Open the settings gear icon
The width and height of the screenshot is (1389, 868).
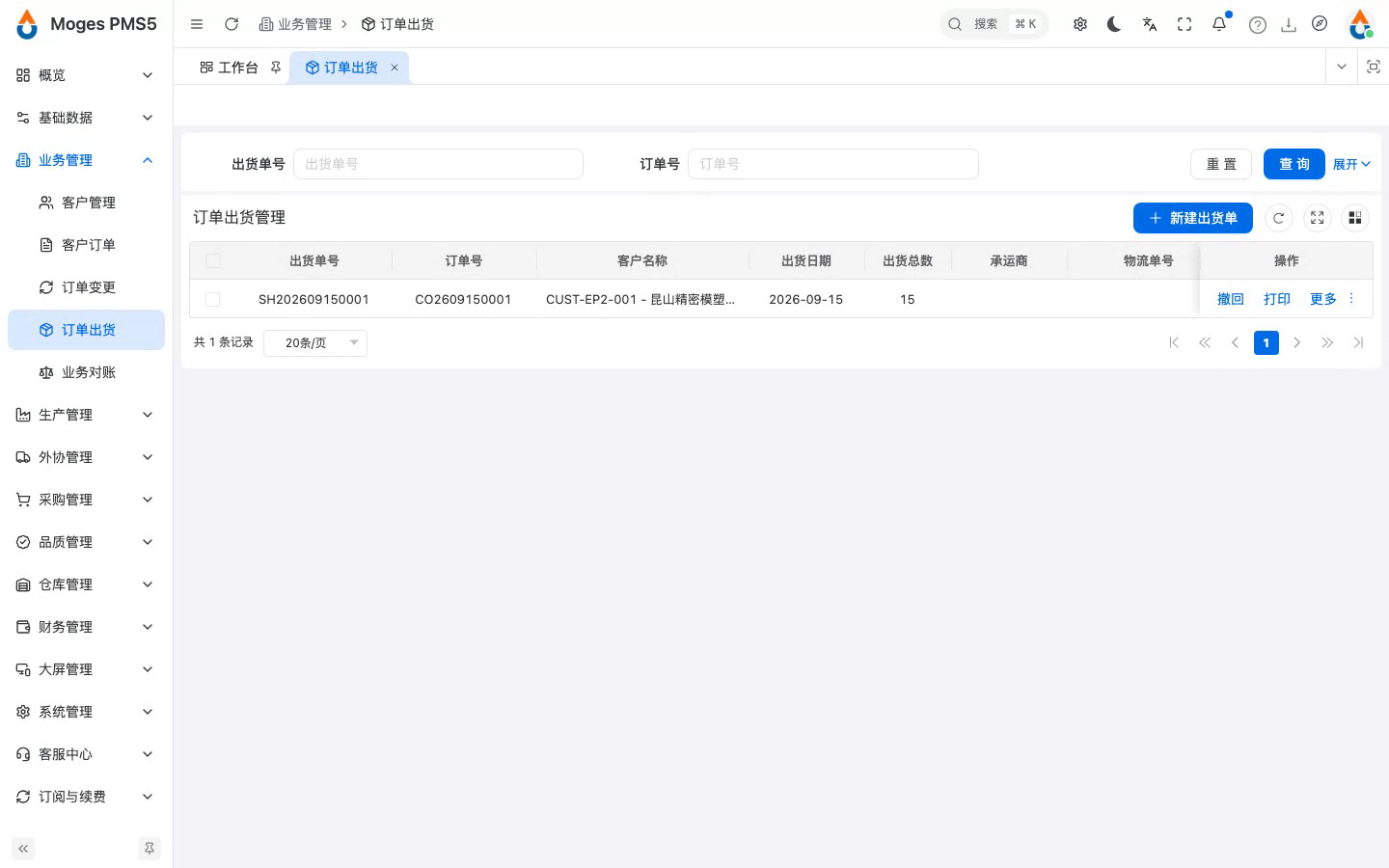[1080, 24]
